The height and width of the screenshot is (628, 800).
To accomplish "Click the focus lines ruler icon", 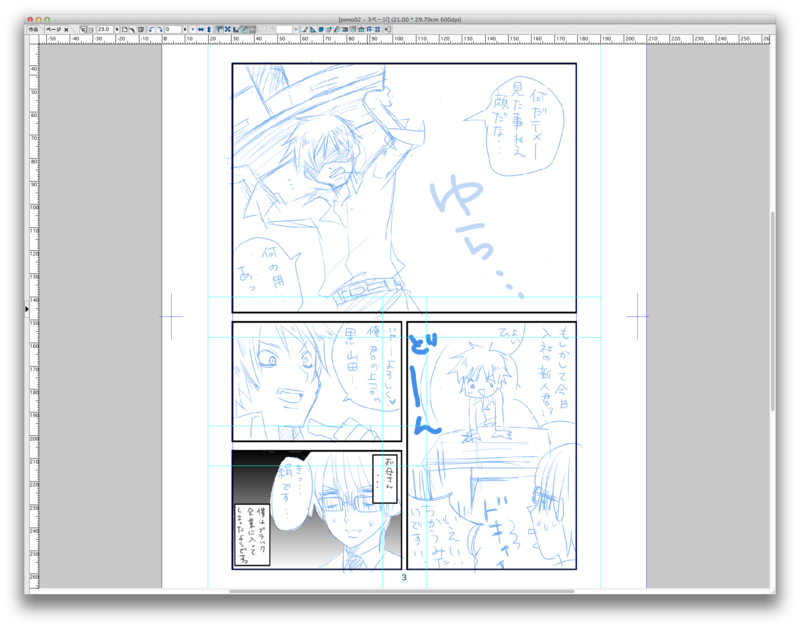I will point(353,30).
